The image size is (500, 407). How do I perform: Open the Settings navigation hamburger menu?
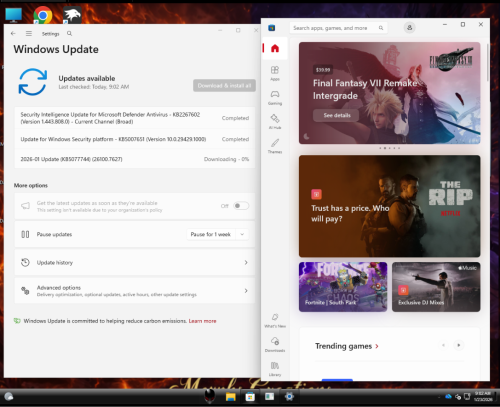point(29,33)
